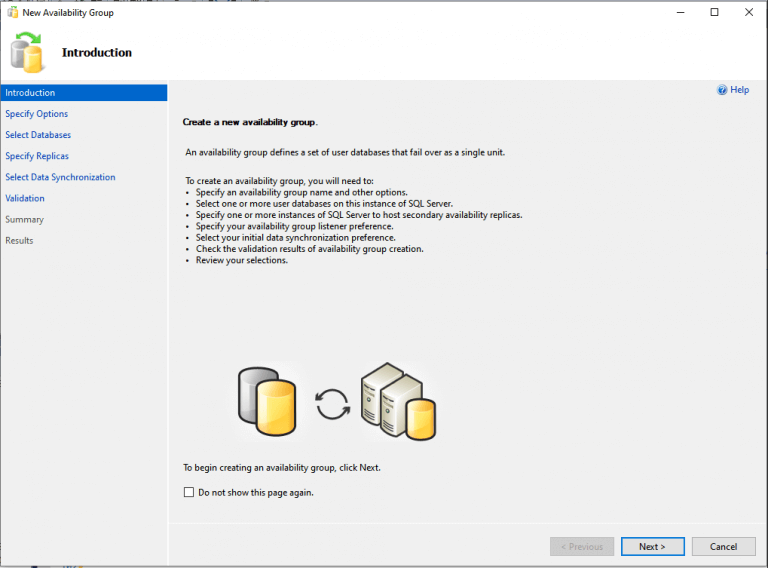This screenshot has height=568, width=768.
Task: Click the circular sync arrows illustration
Action: point(332,404)
